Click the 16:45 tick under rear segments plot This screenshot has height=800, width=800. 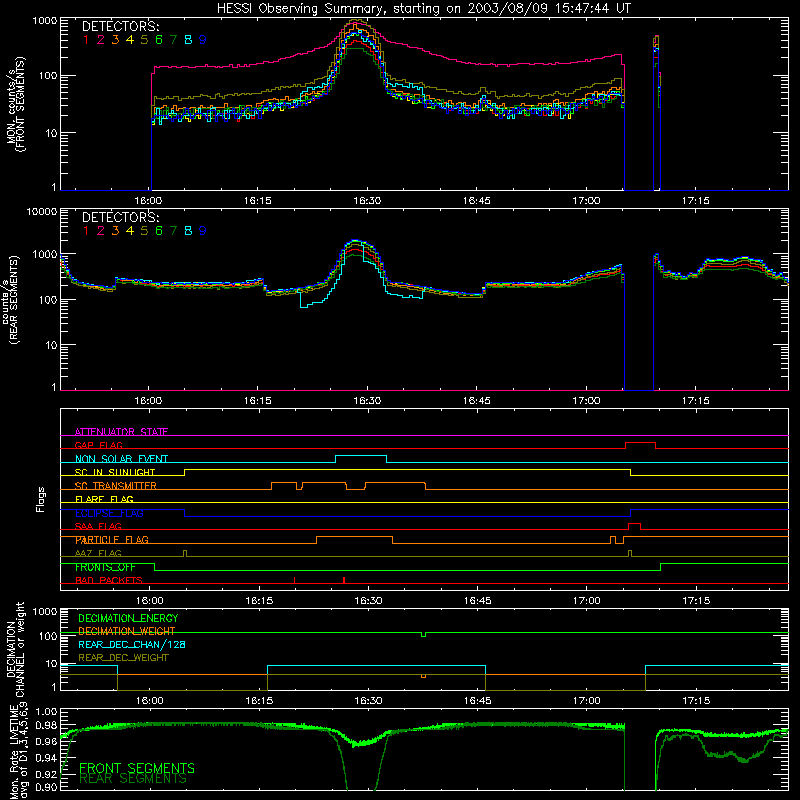(x=477, y=401)
